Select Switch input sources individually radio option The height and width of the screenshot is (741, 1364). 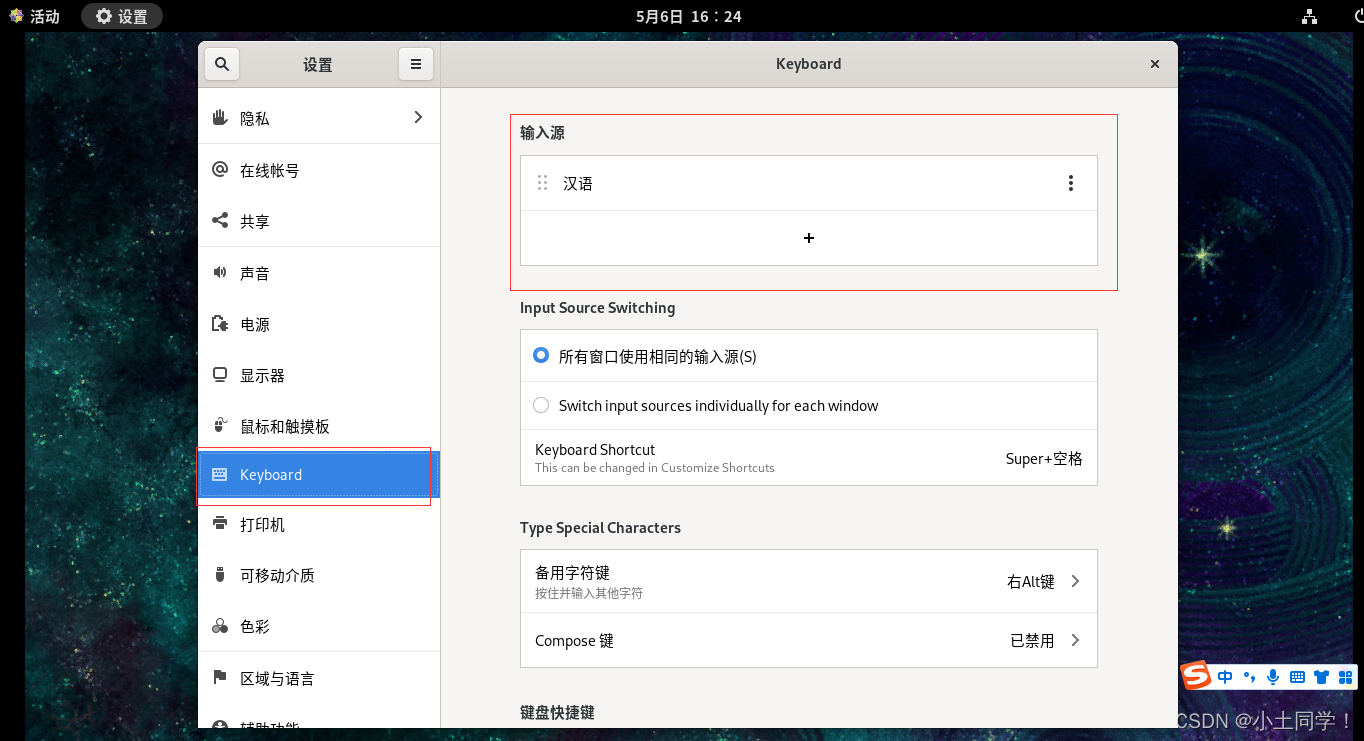coord(541,405)
